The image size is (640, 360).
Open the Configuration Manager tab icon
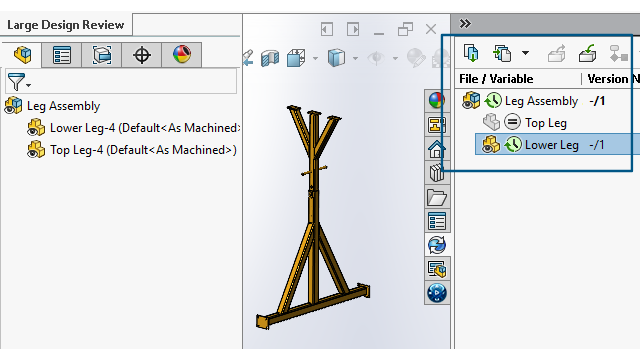coord(102,55)
